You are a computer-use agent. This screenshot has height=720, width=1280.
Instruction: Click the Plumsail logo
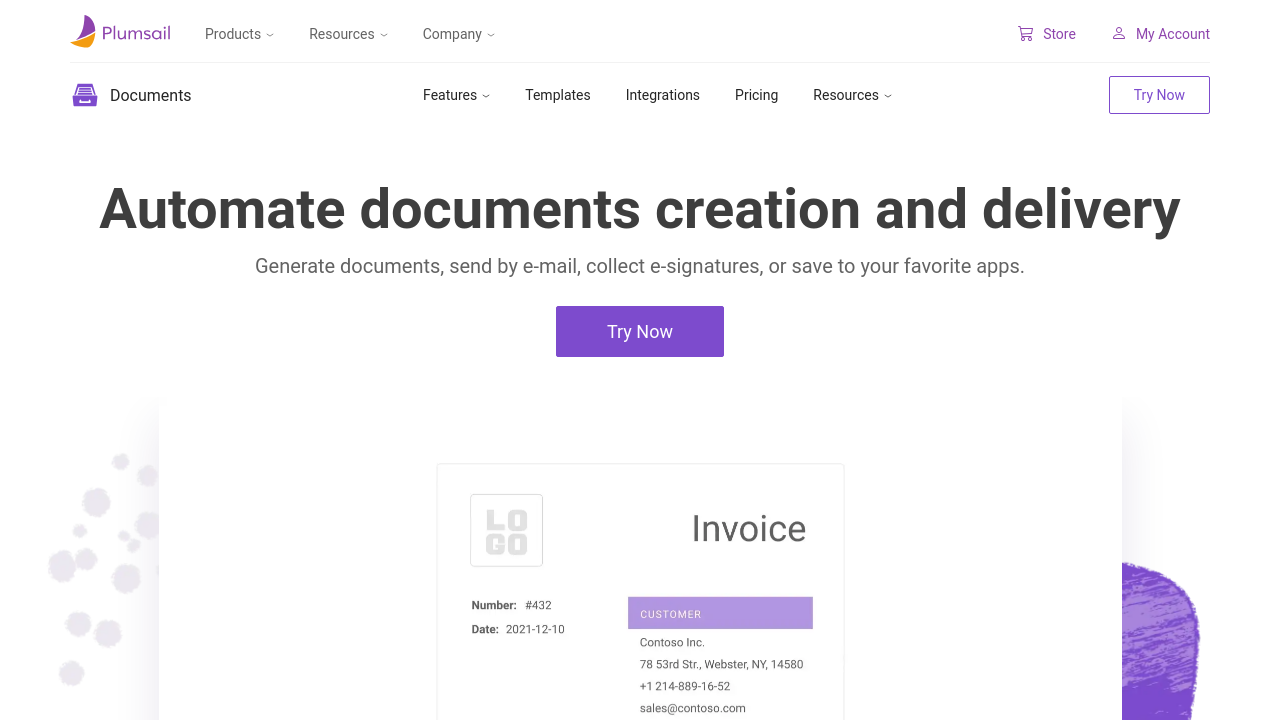(120, 31)
